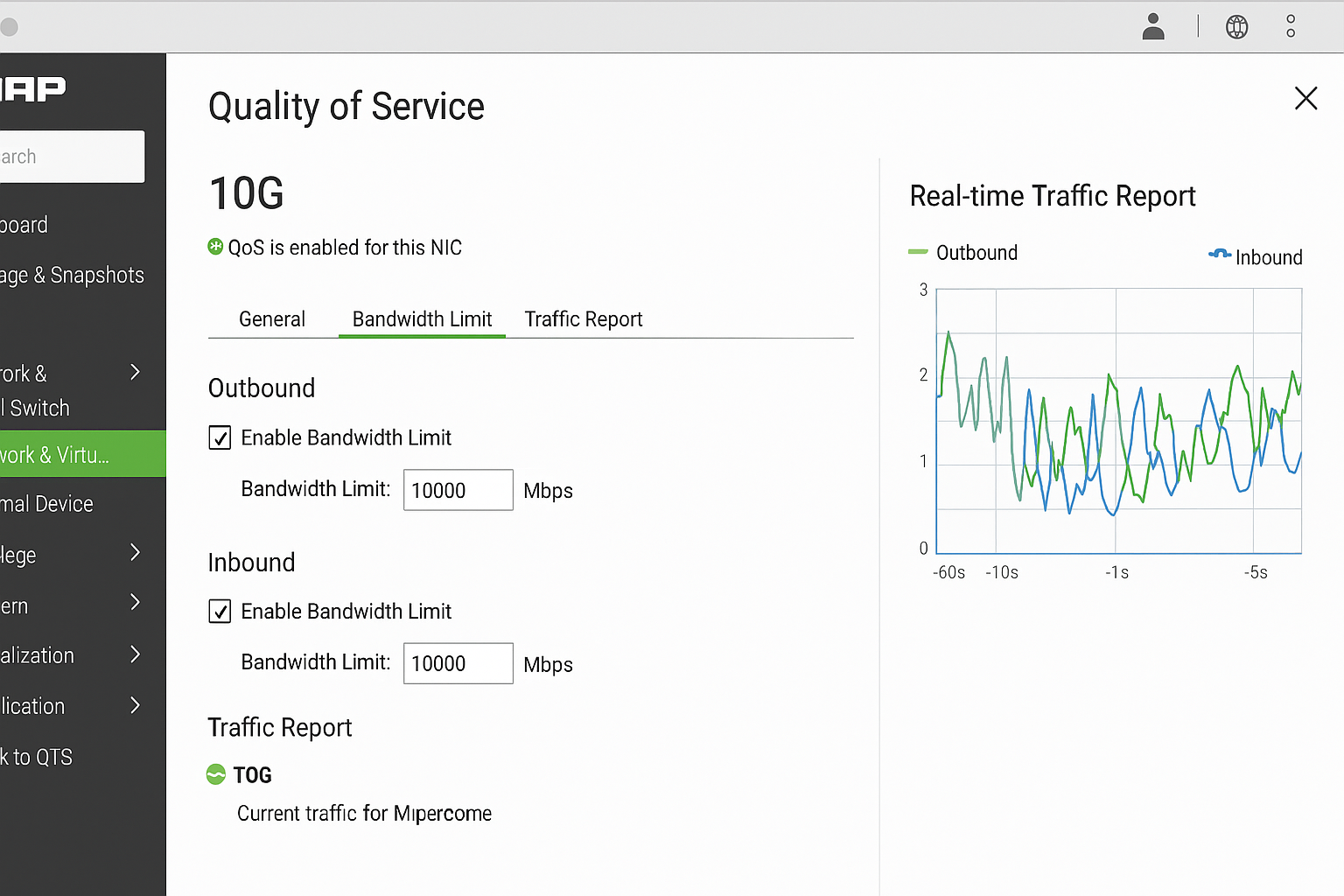Image resolution: width=1344 pixels, height=896 pixels.
Task: Click the TOG label in Traffic Report
Action: [253, 775]
